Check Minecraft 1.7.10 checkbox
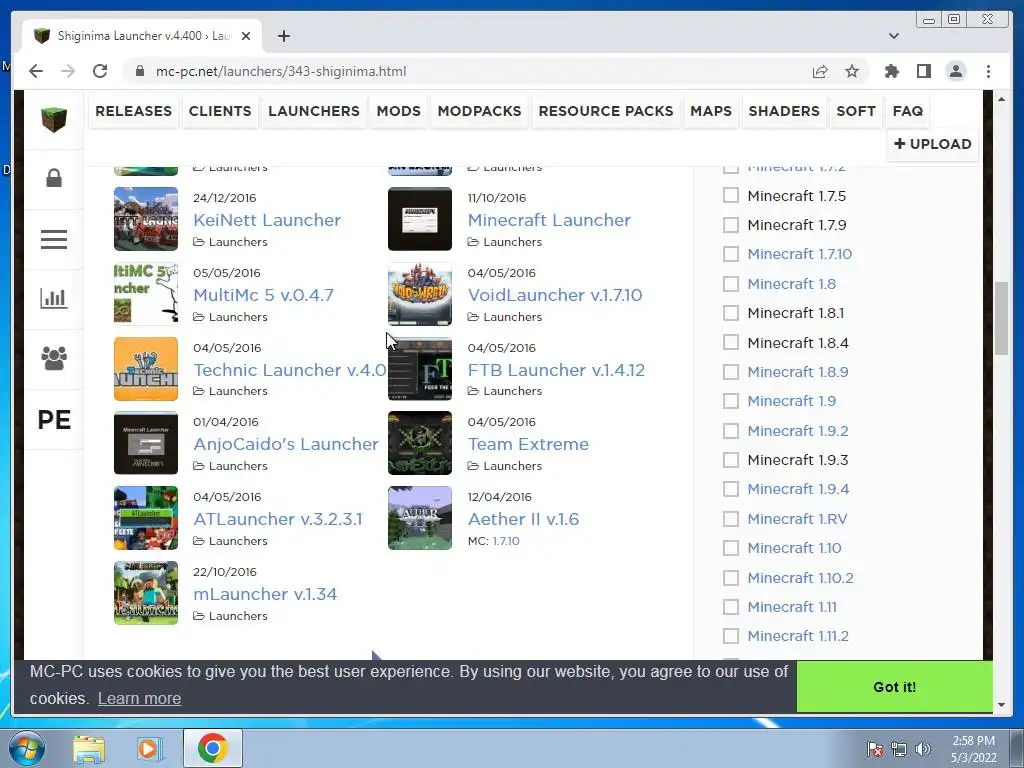The image size is (1024, 768). (x=731, y=254)
